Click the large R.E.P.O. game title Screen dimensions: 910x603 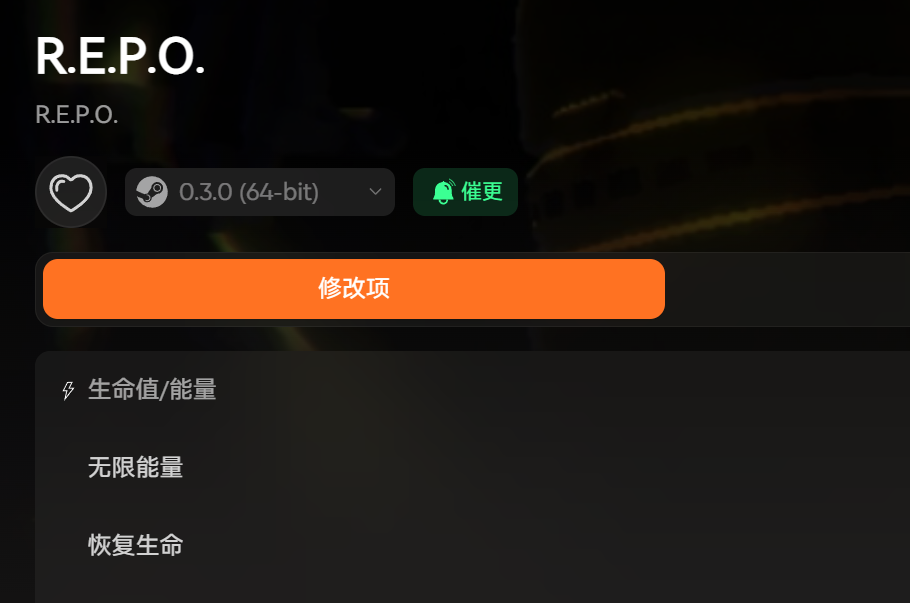[x=120, y=56]
